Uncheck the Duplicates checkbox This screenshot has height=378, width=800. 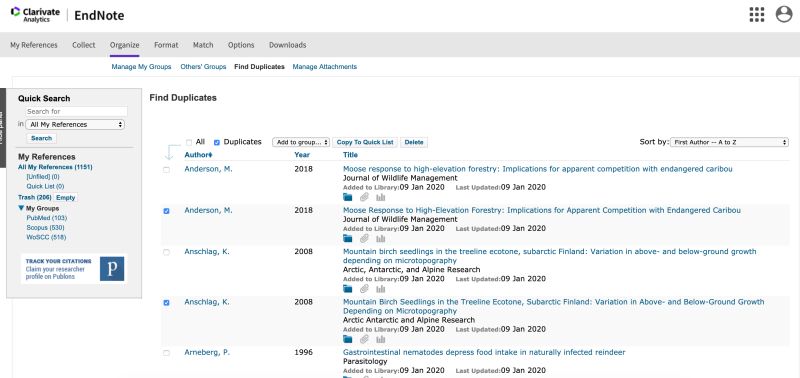click(217, 143)
